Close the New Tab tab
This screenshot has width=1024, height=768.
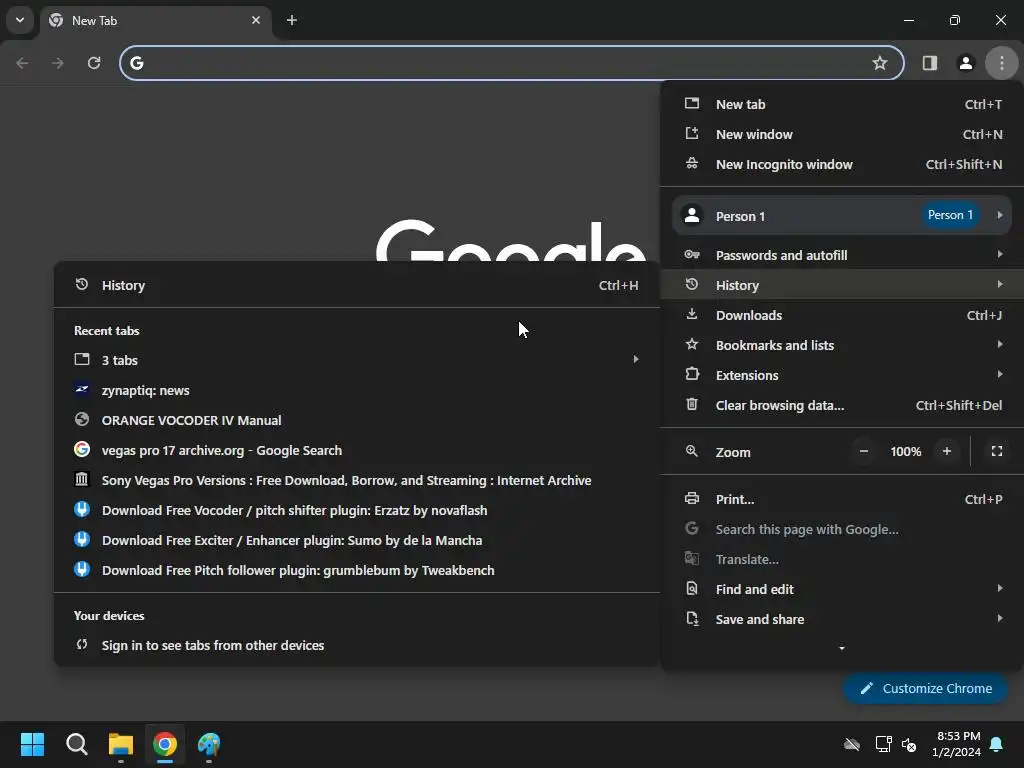coord(256,20)
